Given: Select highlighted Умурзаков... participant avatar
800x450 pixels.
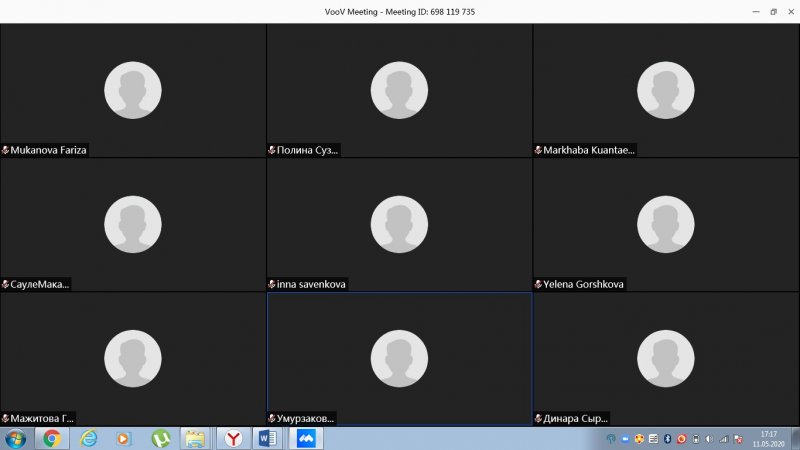Looking at the screenshot, I should [399, 359].
